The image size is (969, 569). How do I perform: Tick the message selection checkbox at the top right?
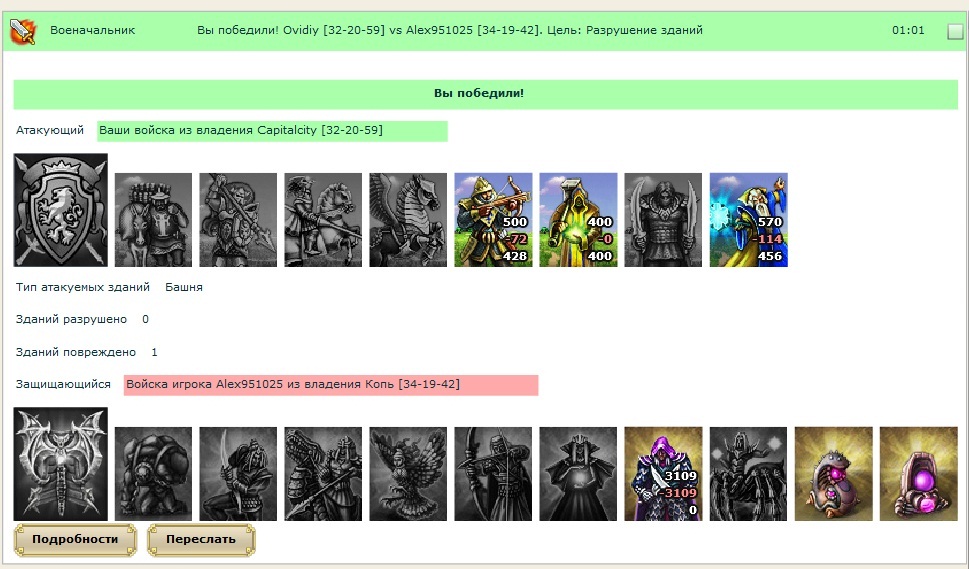[x=955, y=31]
